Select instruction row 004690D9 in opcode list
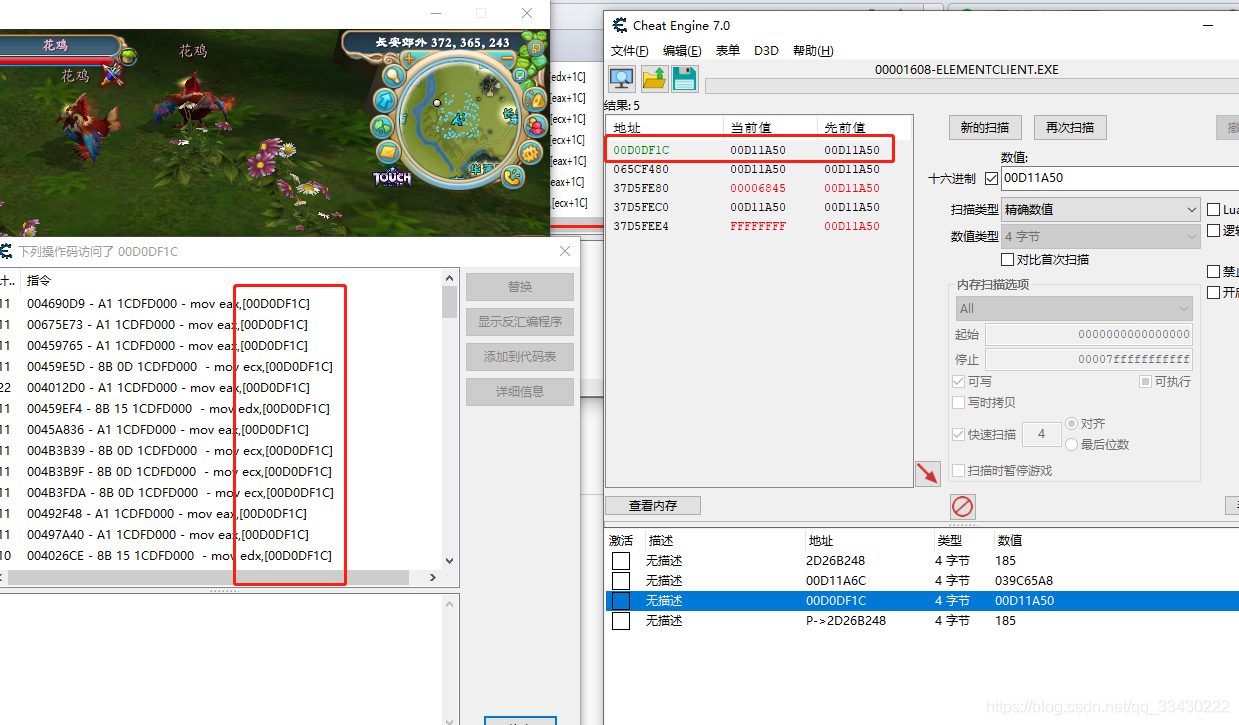Screen dimensions: 1239x725 click(x=220, y=303)
